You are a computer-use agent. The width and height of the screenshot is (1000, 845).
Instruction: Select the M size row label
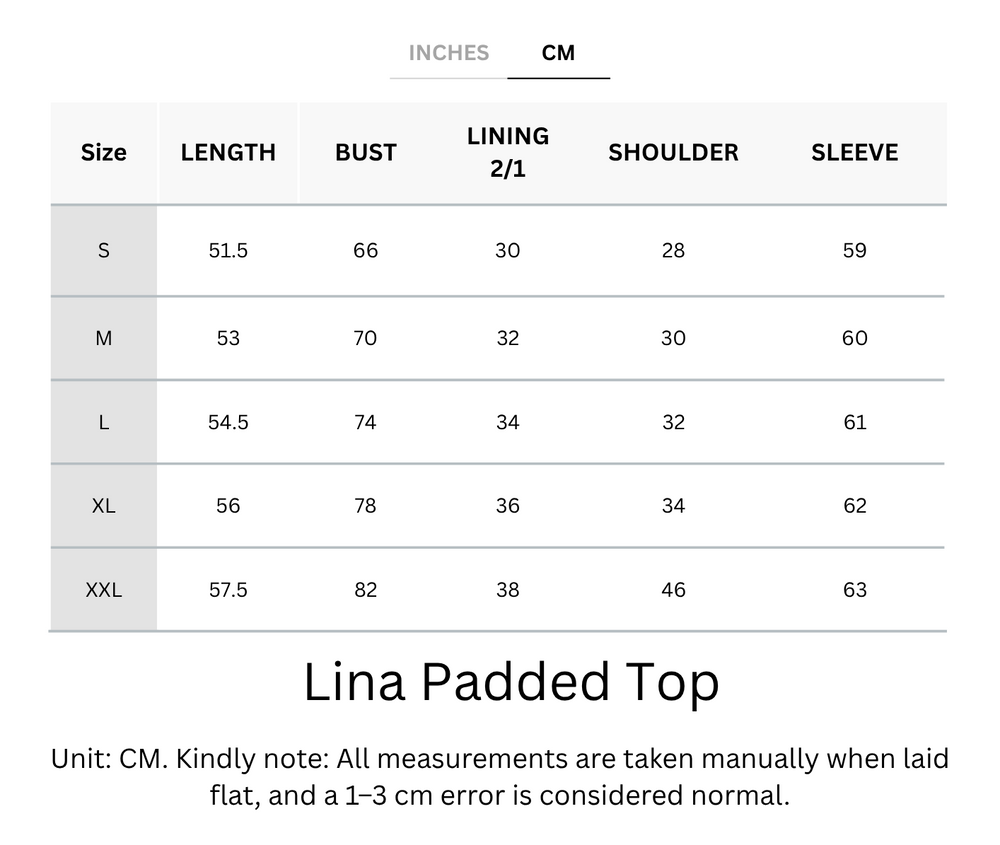click(103, 337)
